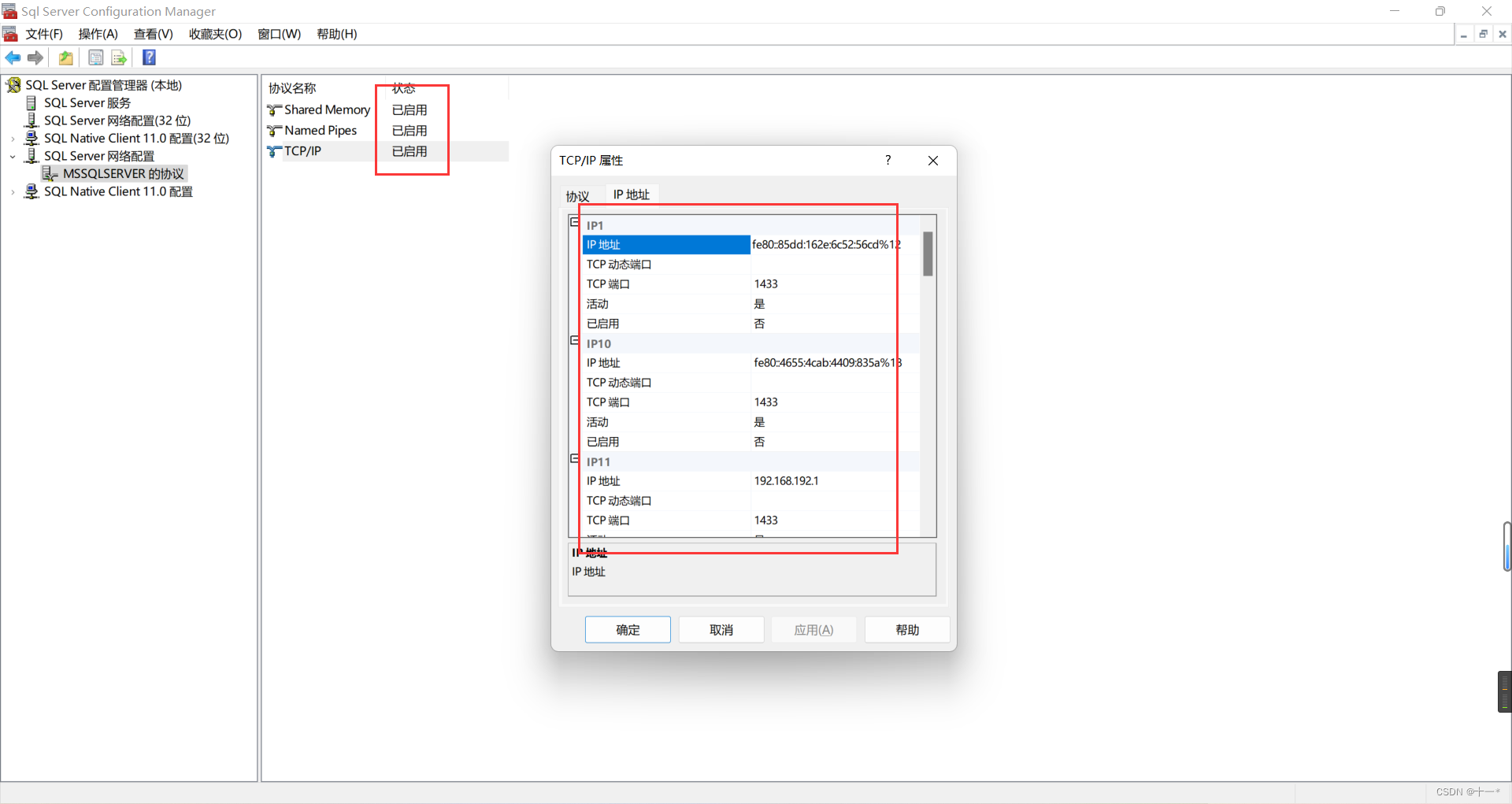This screenshot has width=1512, height=804.
Task: Click the 应用(A) button
Action: coord(813,630)
